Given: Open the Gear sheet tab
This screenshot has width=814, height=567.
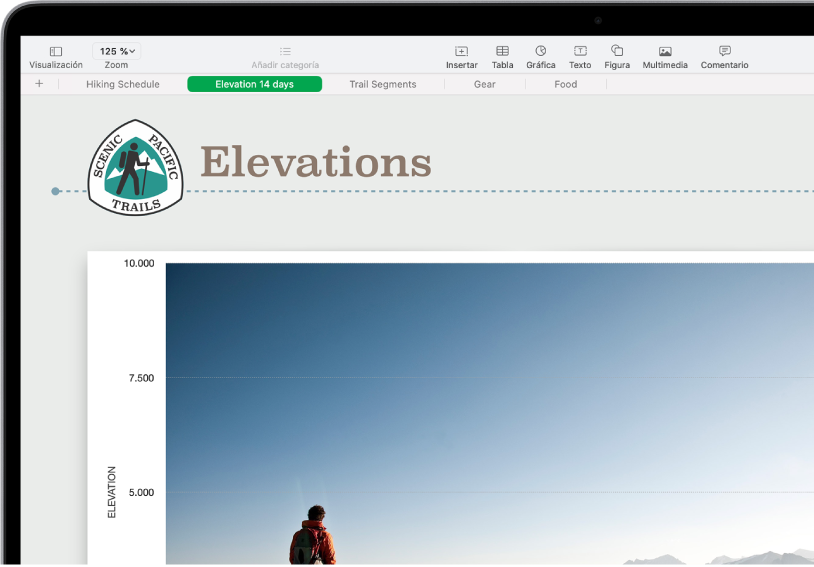Looking at the screenshot, I should 484,84.
